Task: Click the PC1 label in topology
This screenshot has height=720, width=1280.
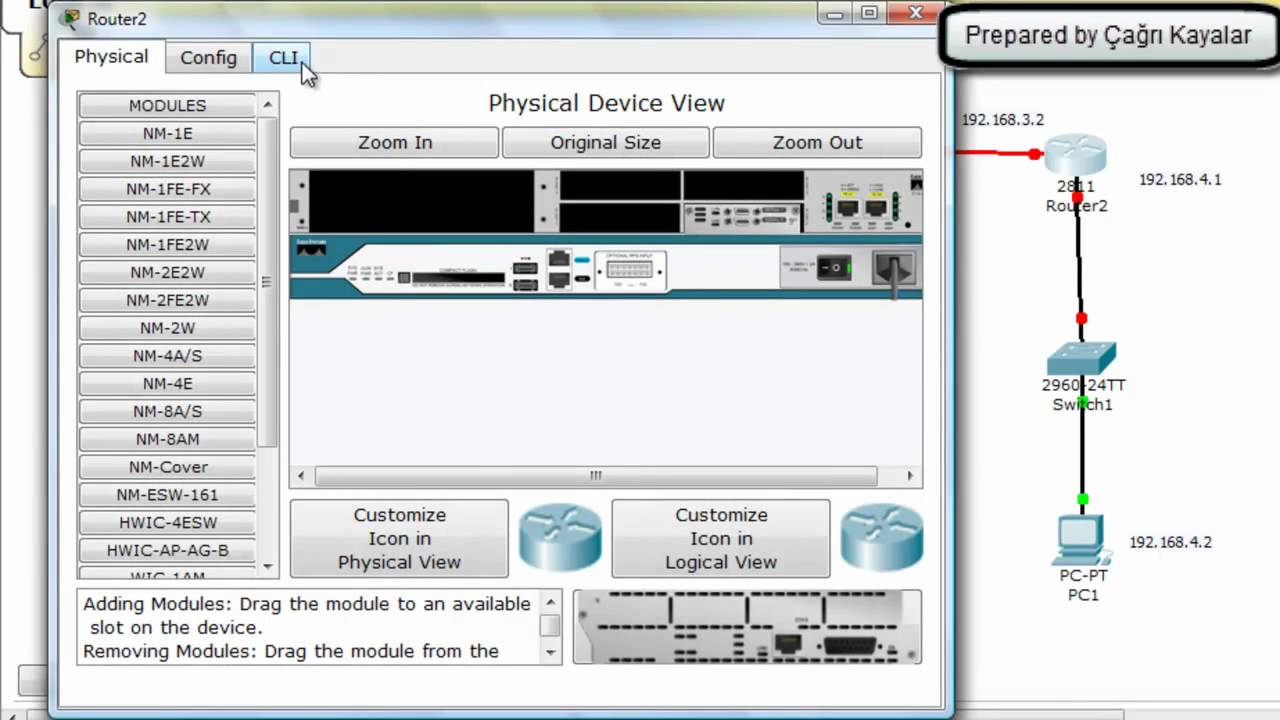Action: pyautogui.click(x=1083, y=595)
